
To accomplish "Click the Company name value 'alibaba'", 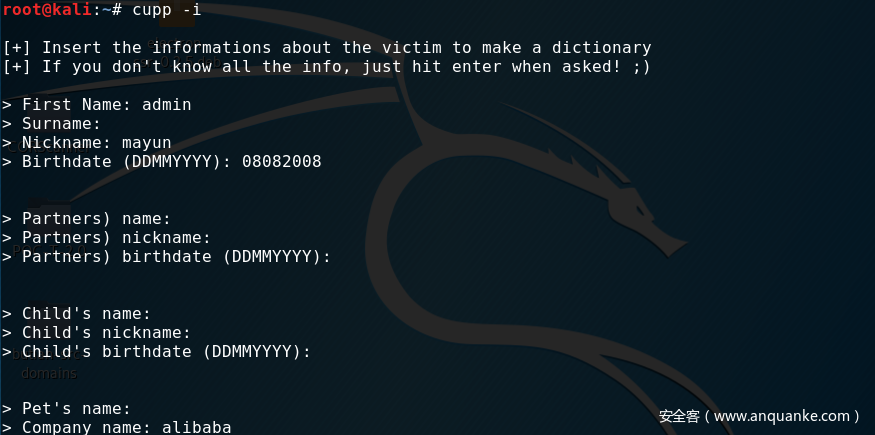I will [196, 428].
